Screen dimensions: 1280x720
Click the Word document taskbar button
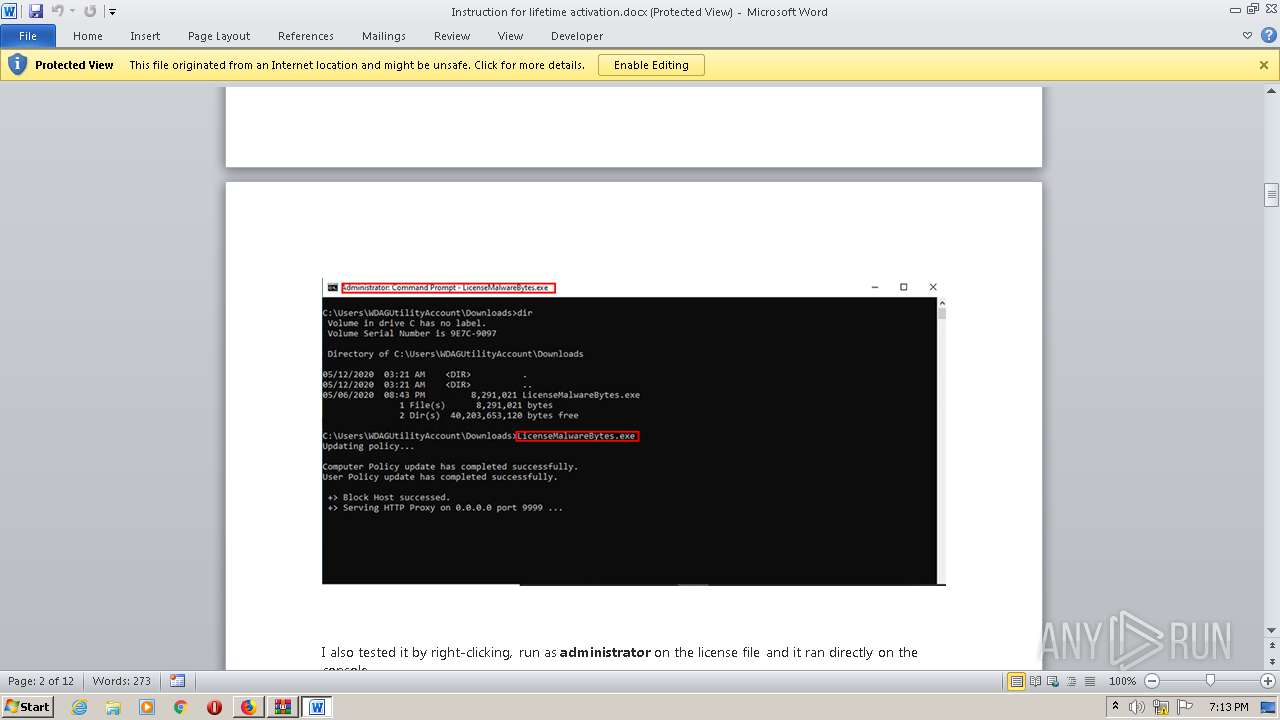[317, 707]
